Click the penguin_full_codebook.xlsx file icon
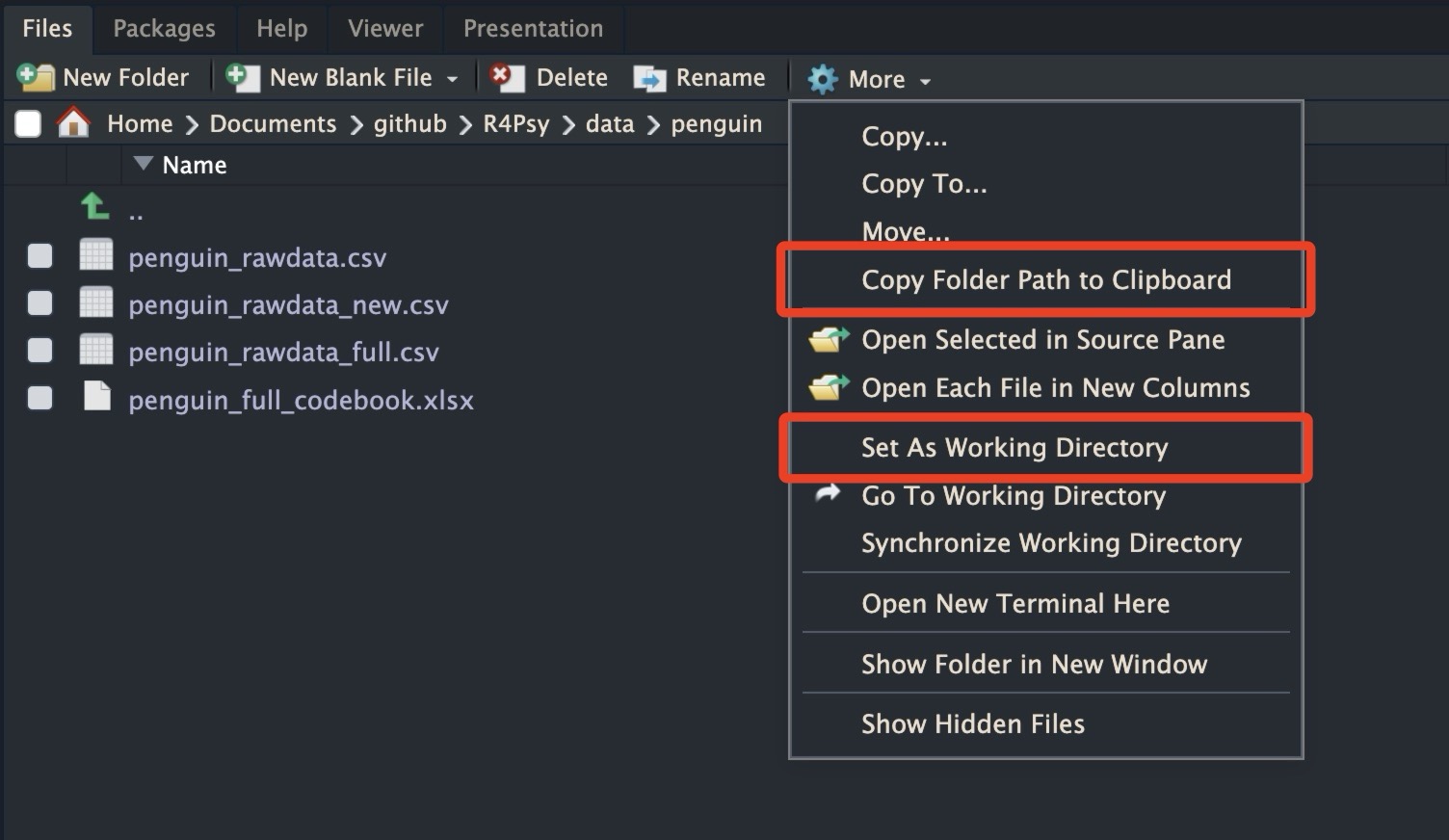 [x=96, y=397]
